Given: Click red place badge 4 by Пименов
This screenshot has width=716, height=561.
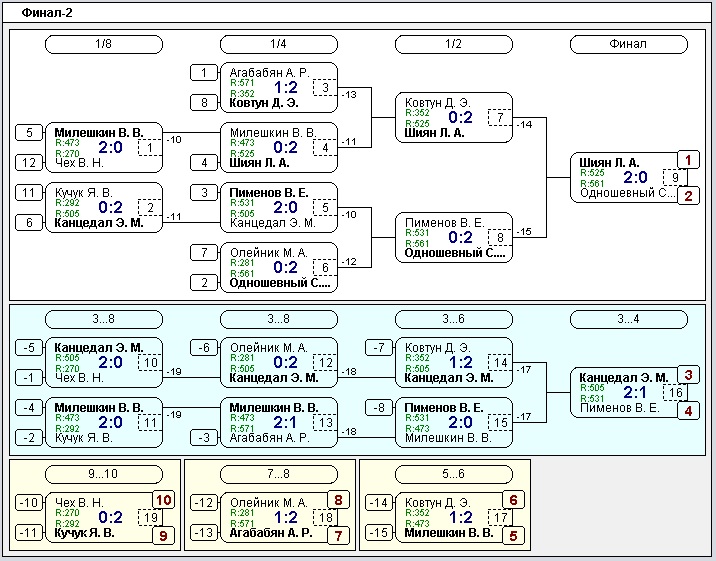Looking at the screenshot, I should [688, 411].
